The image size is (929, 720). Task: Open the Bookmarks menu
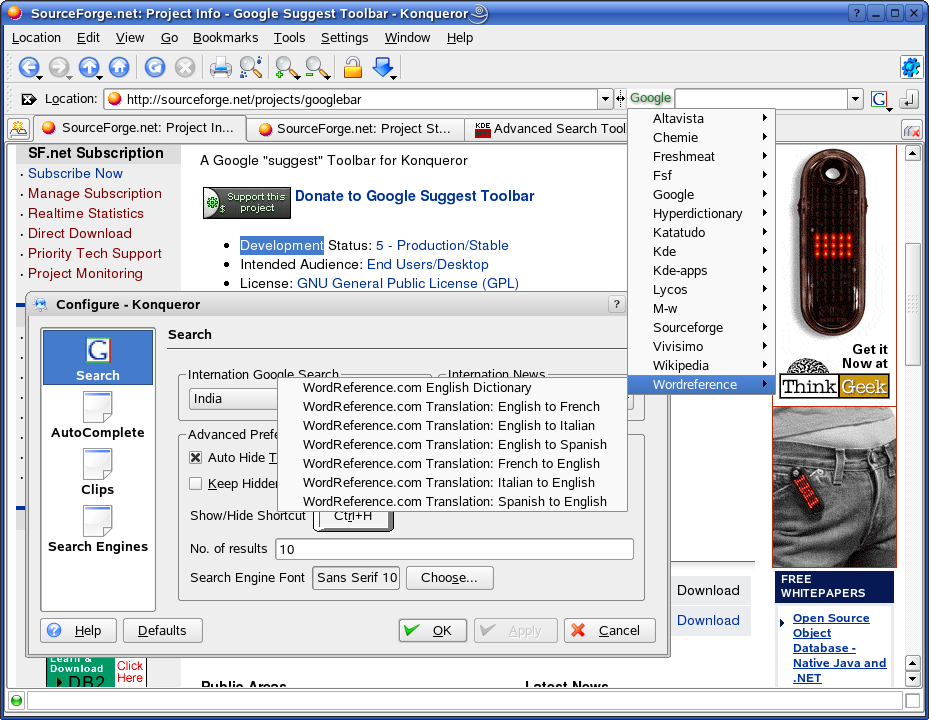[225, 38]
